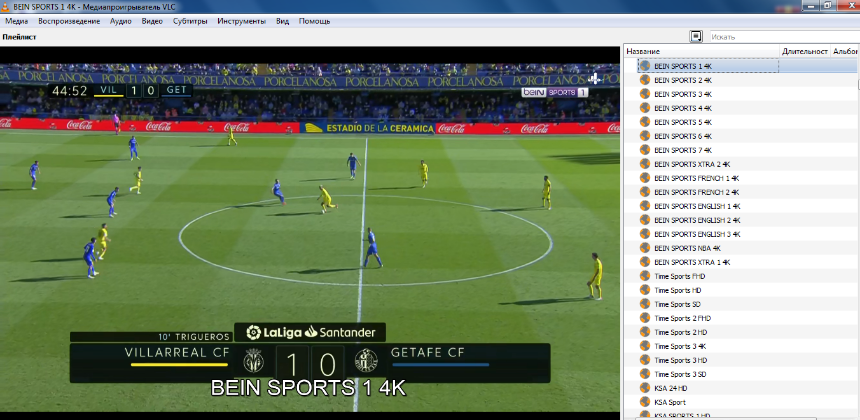
Task: Click the stream icon beside BEIN SPORTS 7 4K
Action: tap(645, 150)
